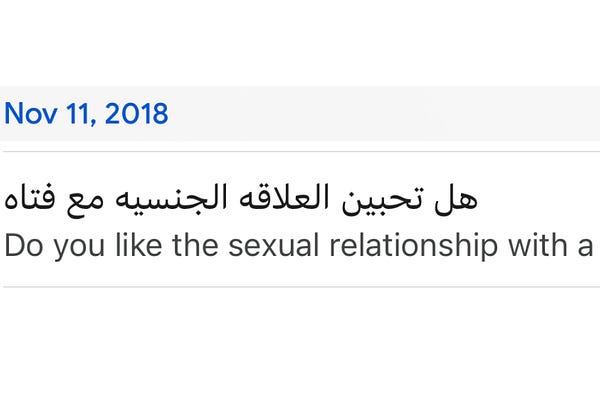Click "Nov" in the blue date label
The width and height of the screenshot is (600, 400).
[31, 114]
